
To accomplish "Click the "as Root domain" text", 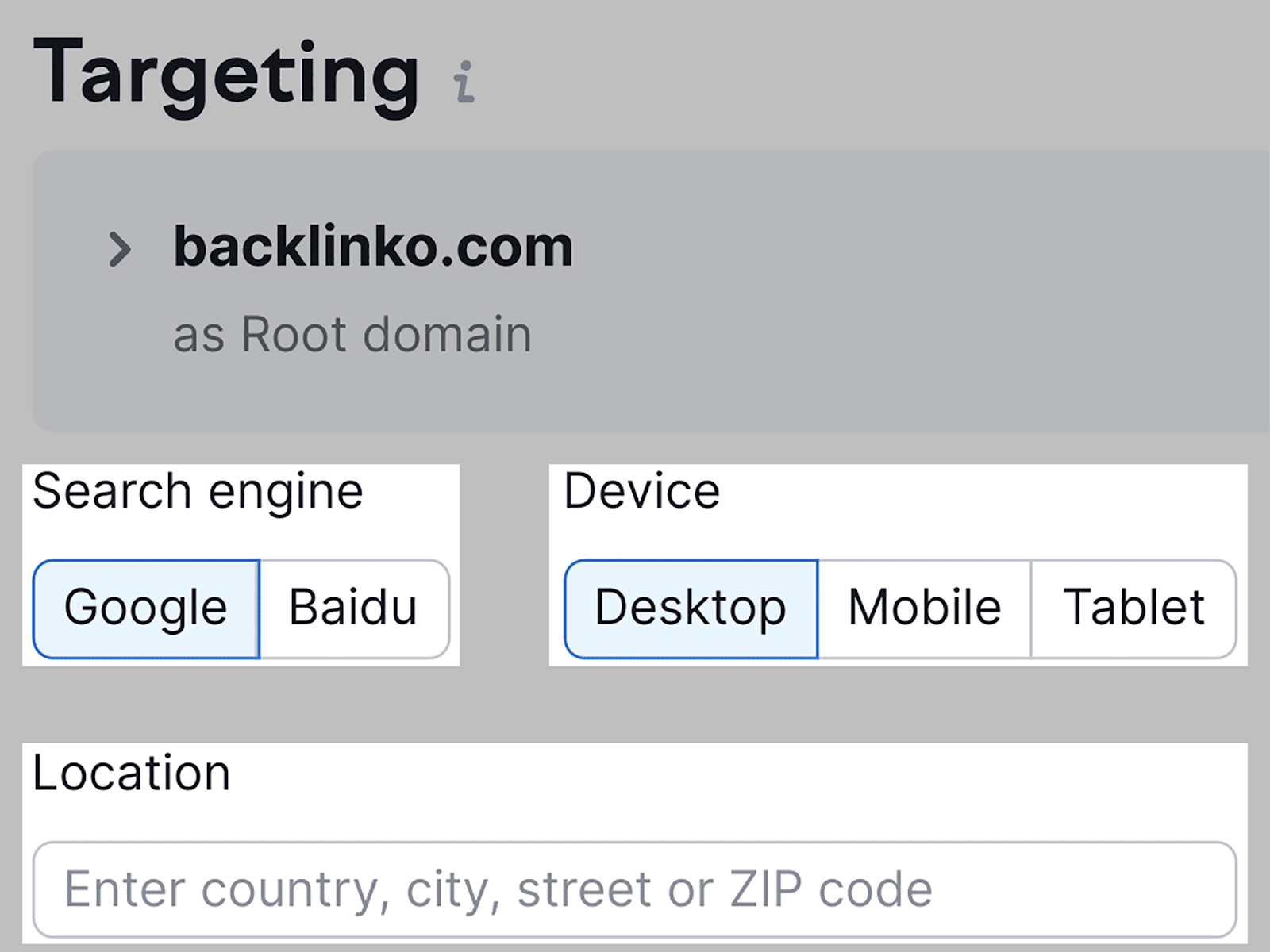I will [x=352, y=334].
